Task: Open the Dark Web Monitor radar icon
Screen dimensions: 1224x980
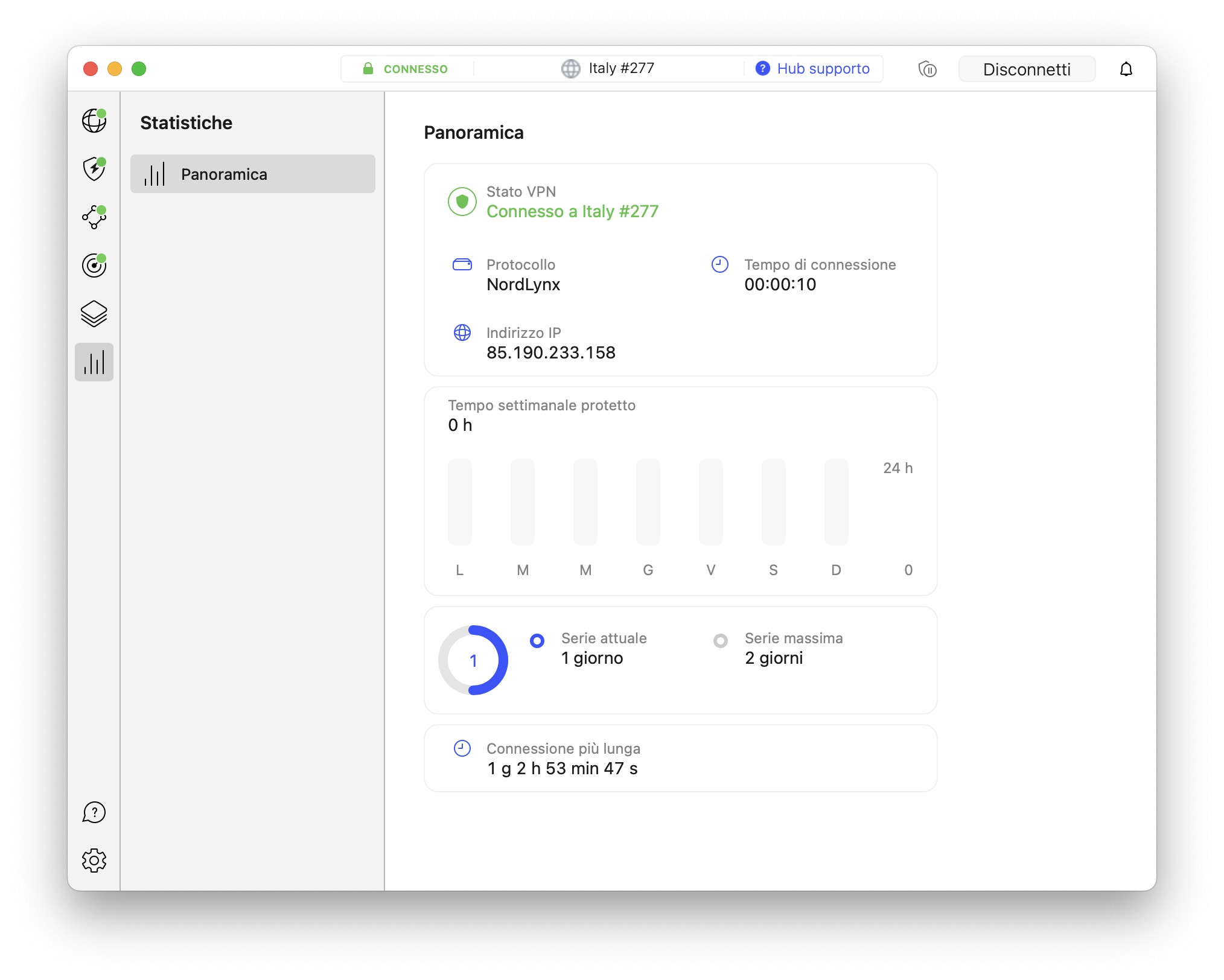Action: (x=94, y=266)
